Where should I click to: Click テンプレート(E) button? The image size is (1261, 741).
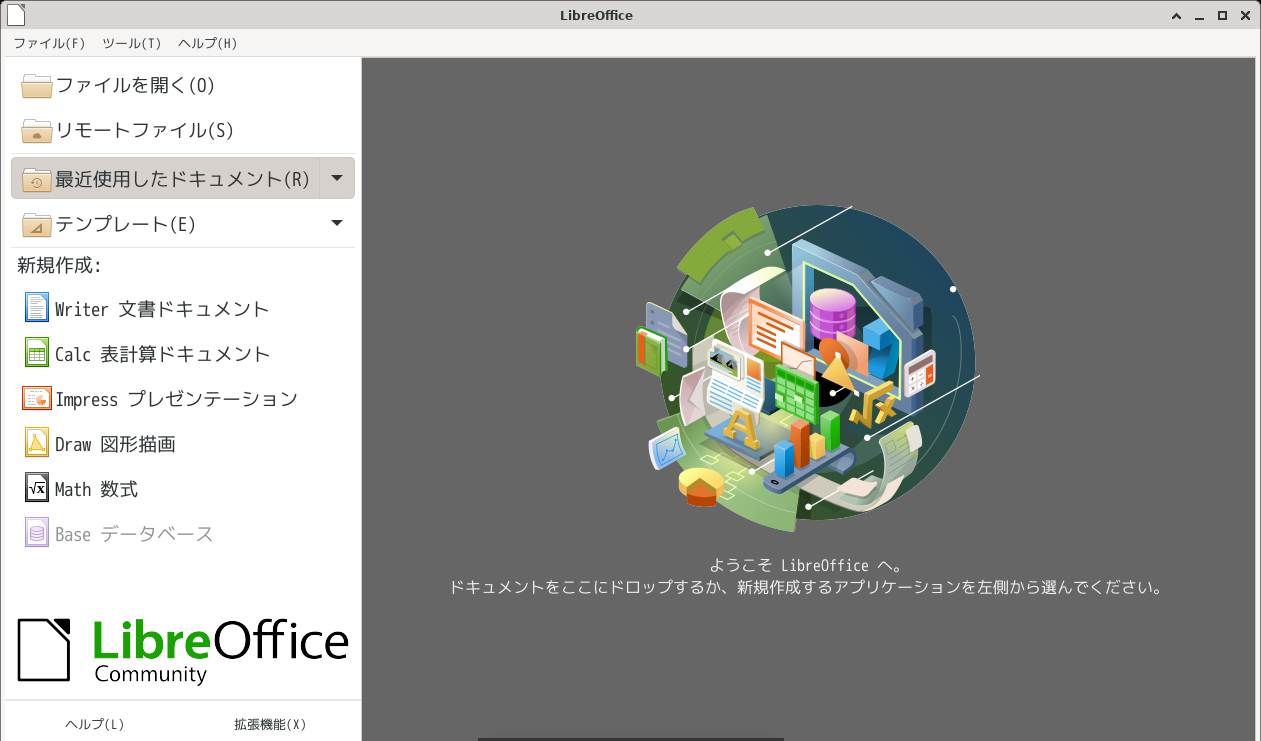pyautogui.click(x=165, y=223)
